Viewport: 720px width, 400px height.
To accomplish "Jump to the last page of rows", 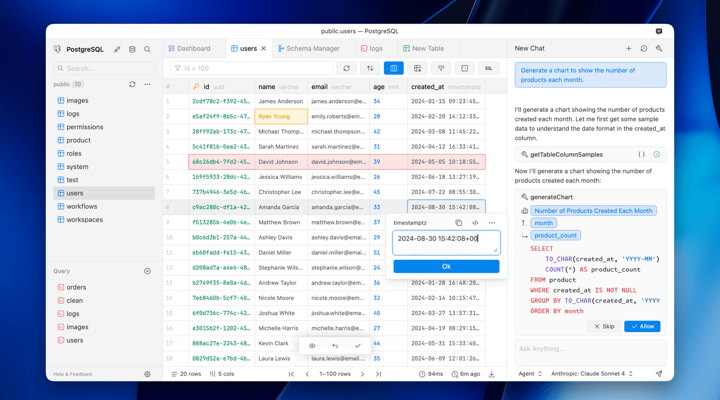I will (378, 374).
